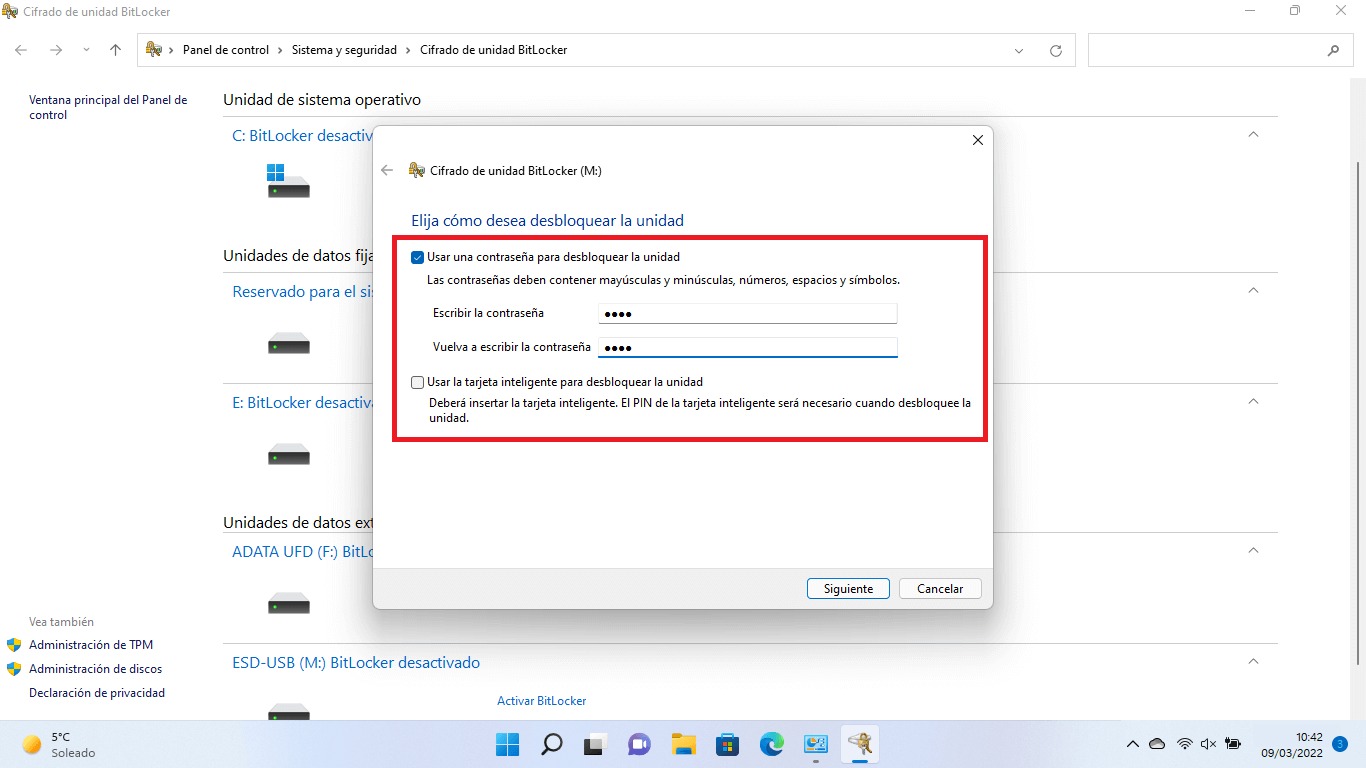
Task: Click the search magnifier icon
Action: 1333,51
